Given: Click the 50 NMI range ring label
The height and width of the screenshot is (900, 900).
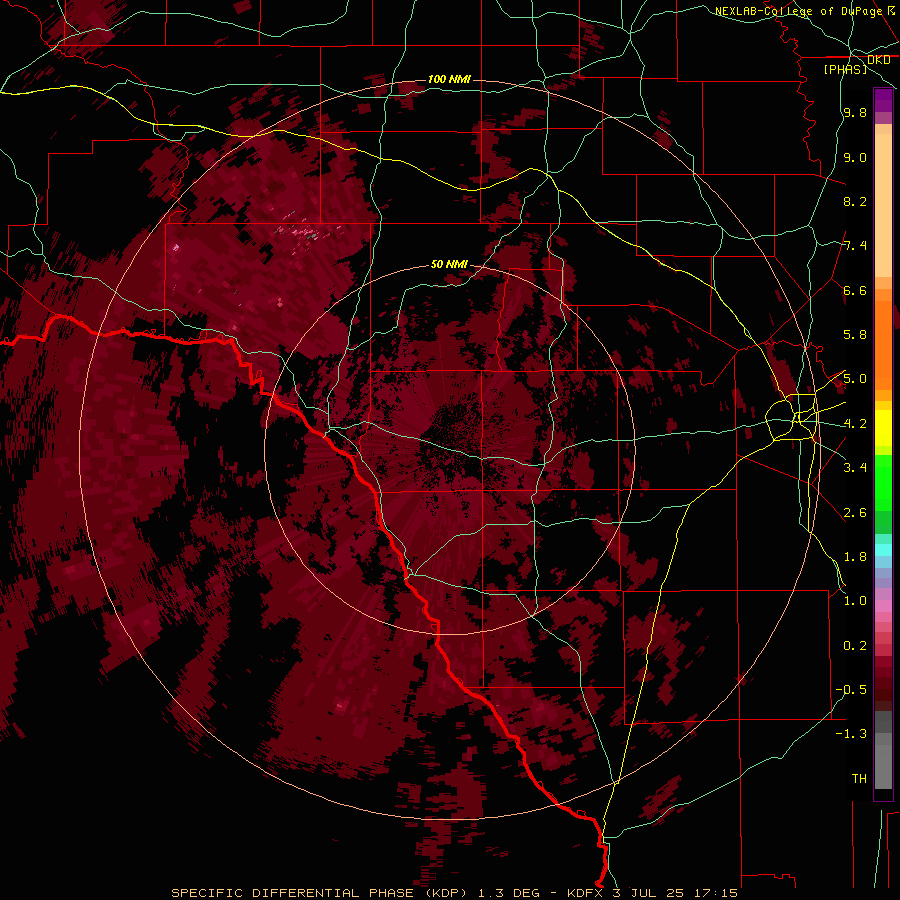Looking at the screenshot, I should tap(449, 264).
